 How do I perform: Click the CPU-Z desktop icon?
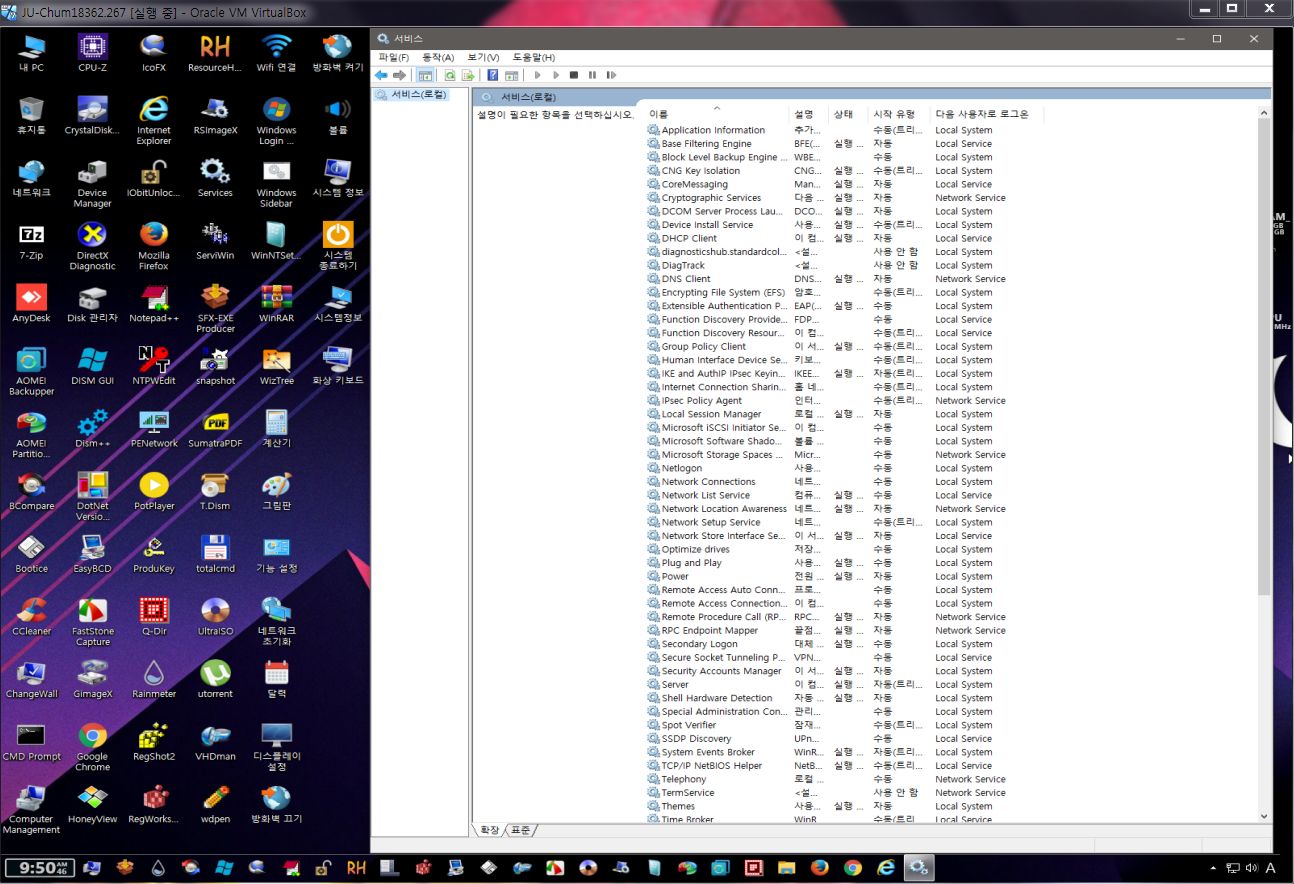pyautogui.click(x=92, y=53)
